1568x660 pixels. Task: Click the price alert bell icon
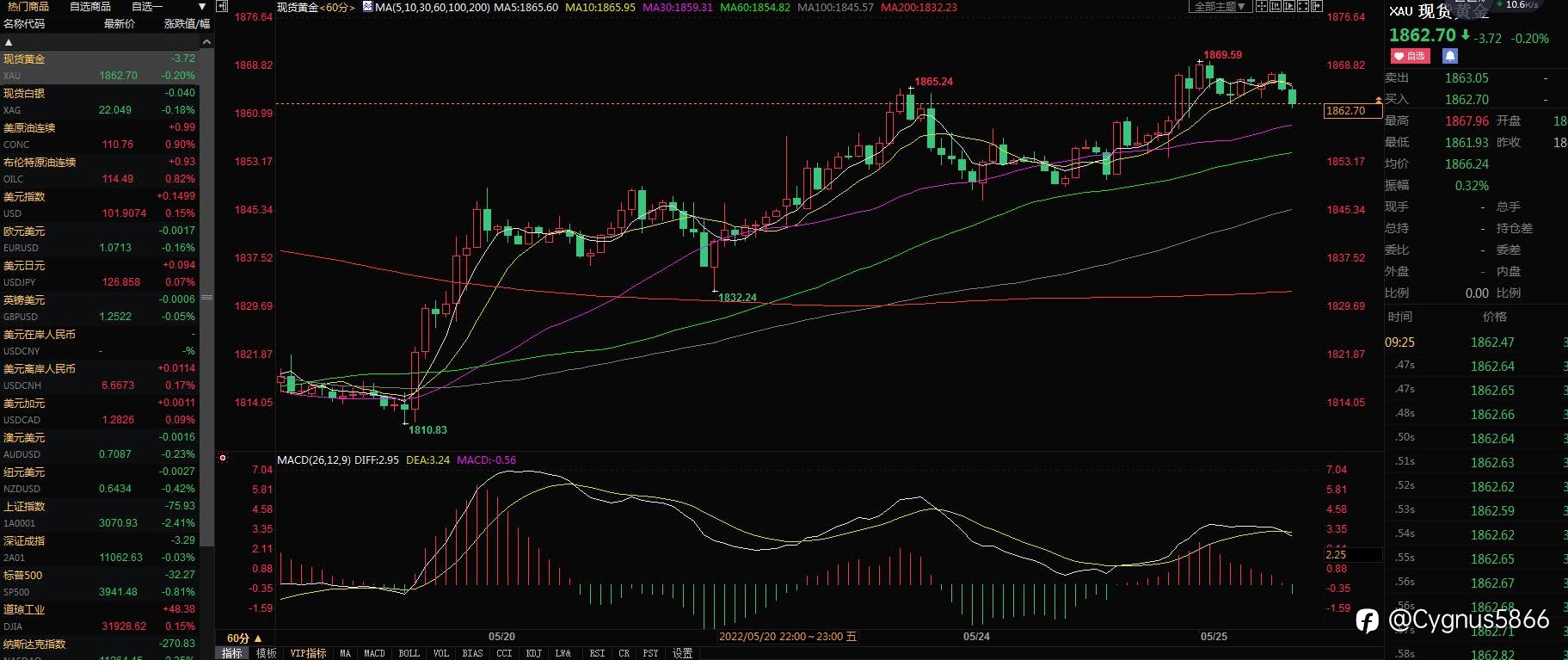(1449, 56)
